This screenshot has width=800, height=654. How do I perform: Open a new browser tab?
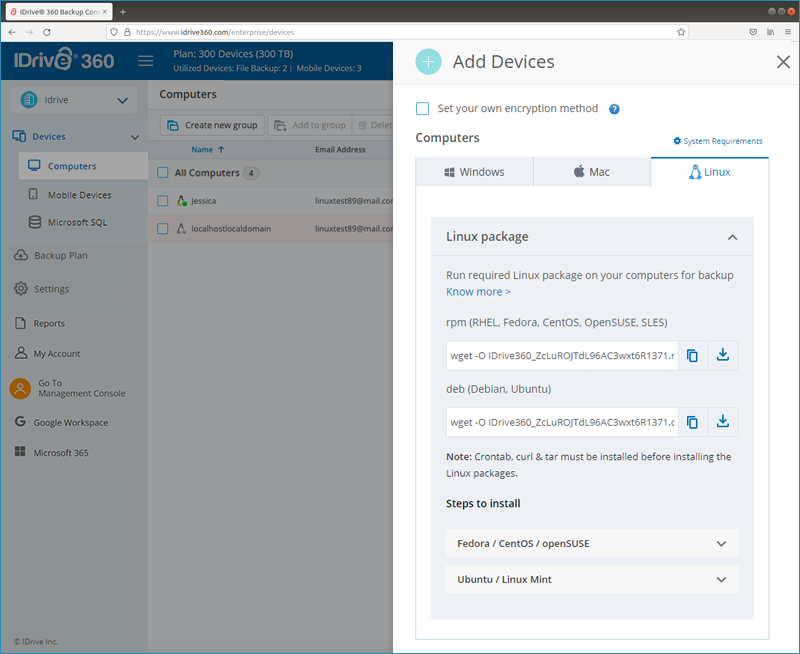point(123,12)
